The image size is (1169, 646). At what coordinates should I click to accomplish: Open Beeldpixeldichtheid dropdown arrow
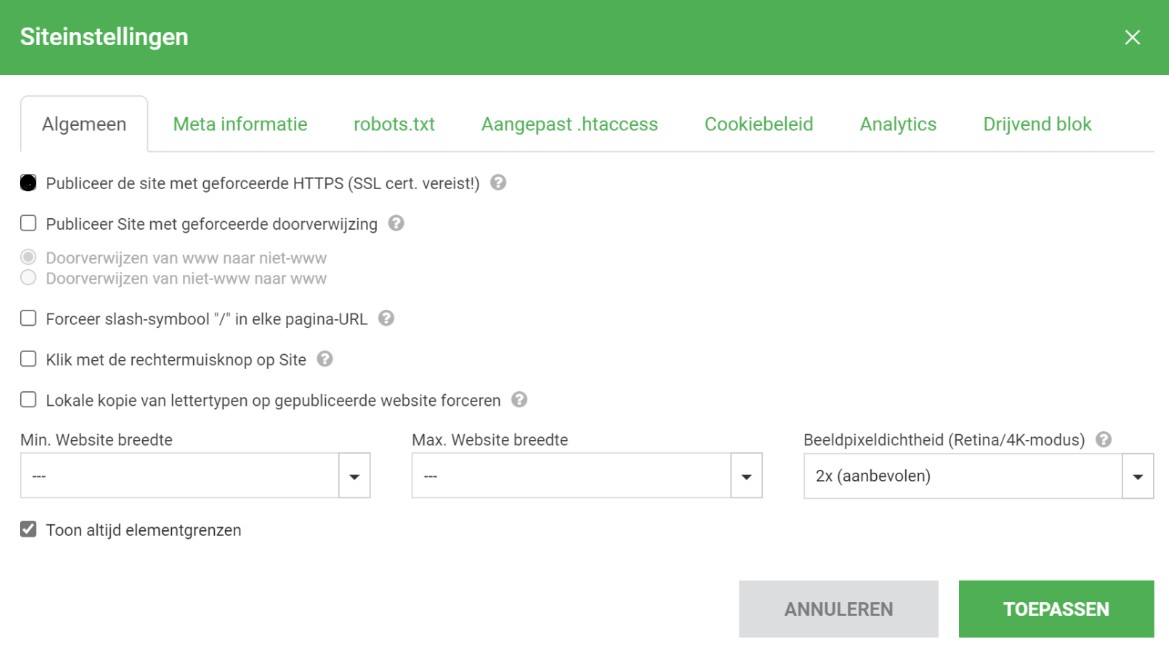point(1138,476)
